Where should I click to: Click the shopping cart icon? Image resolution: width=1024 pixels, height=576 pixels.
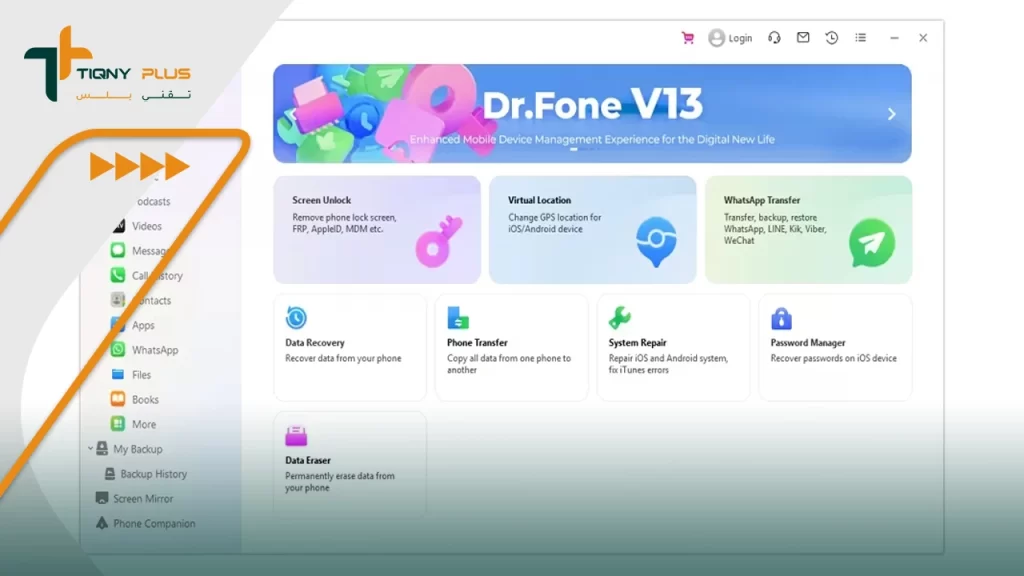click(x=687, y=38)
